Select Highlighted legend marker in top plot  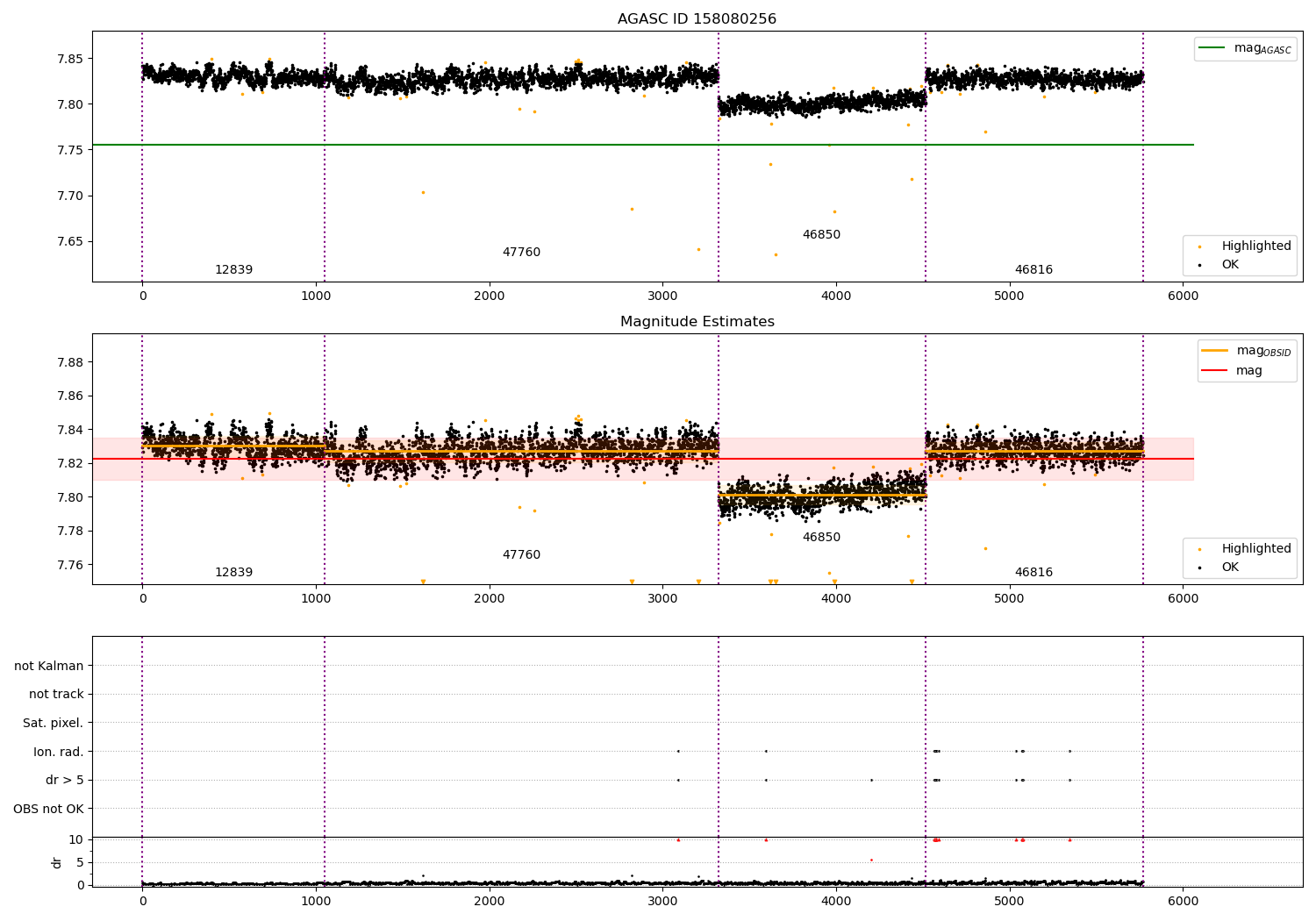(1200, 247)
